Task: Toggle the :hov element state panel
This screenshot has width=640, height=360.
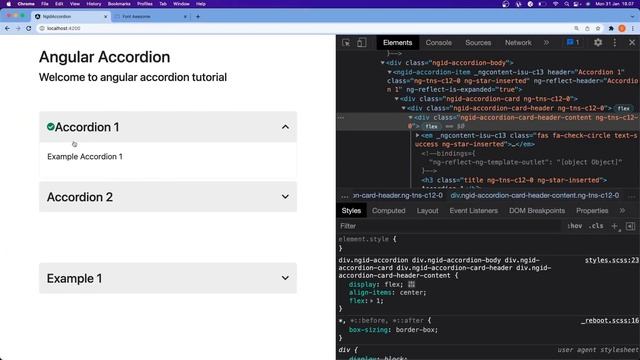Action: click(x=574, y=226)
